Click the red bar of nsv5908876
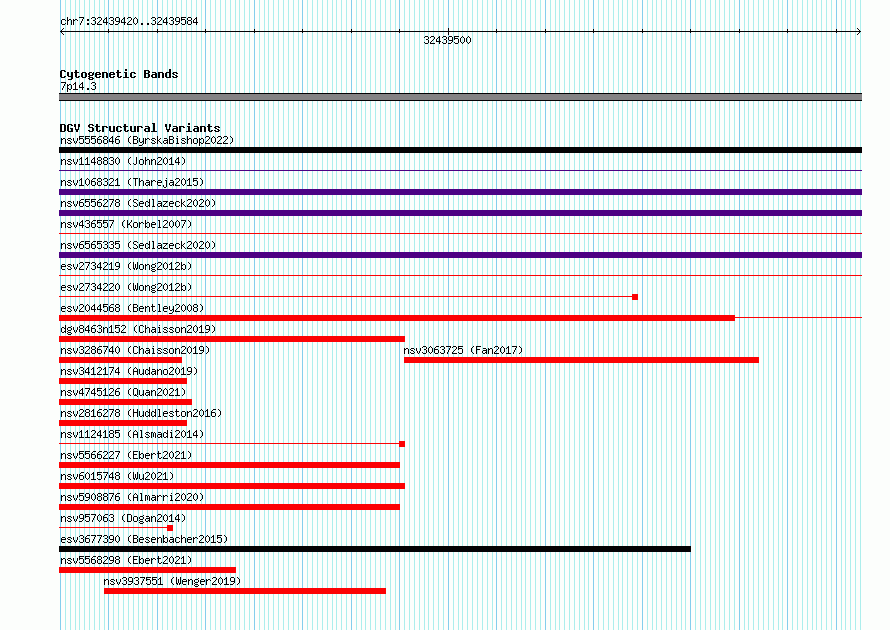The width and height of the screenshot is (890, 630). (229, 507)
